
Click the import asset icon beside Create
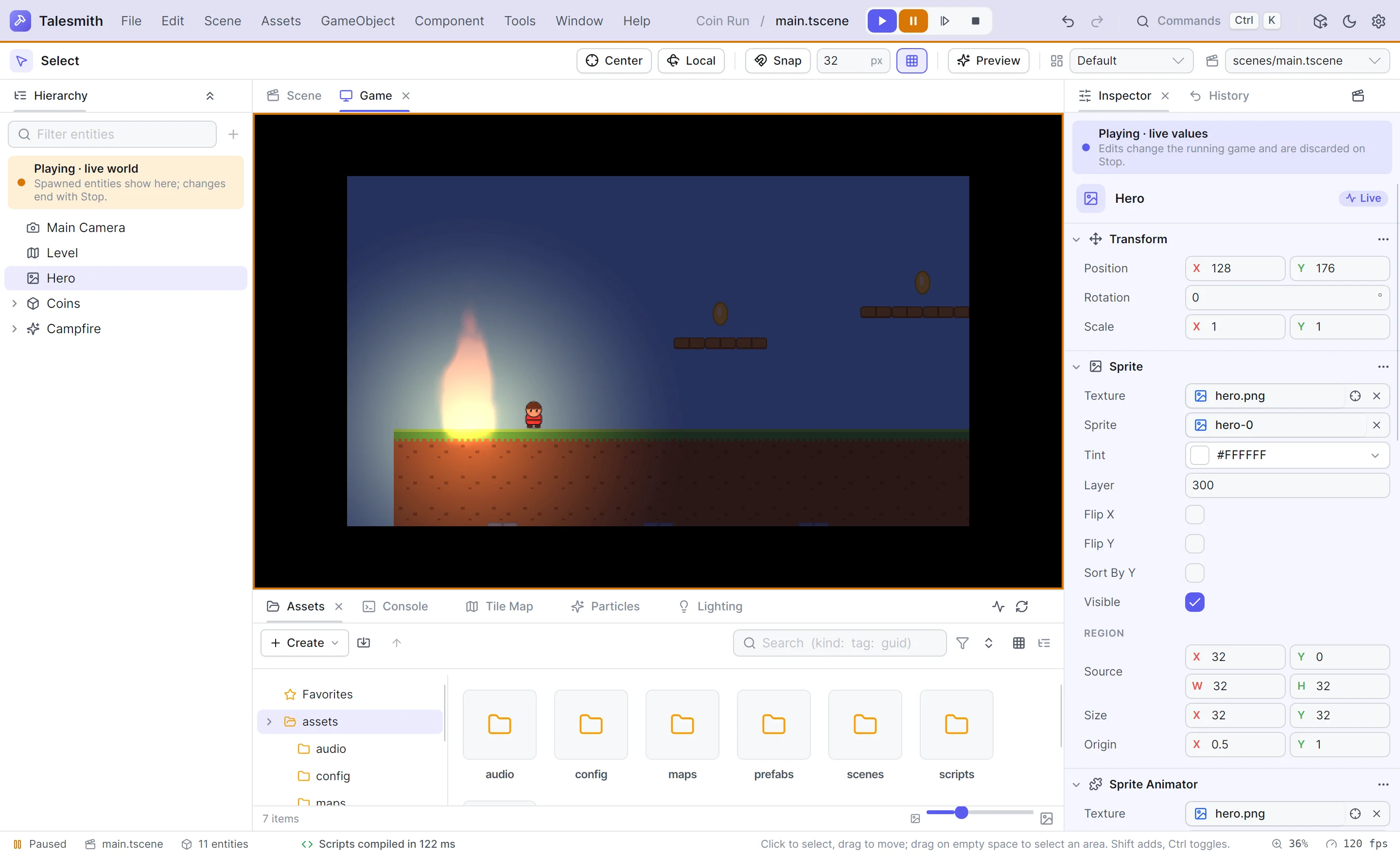coord(364,643)
